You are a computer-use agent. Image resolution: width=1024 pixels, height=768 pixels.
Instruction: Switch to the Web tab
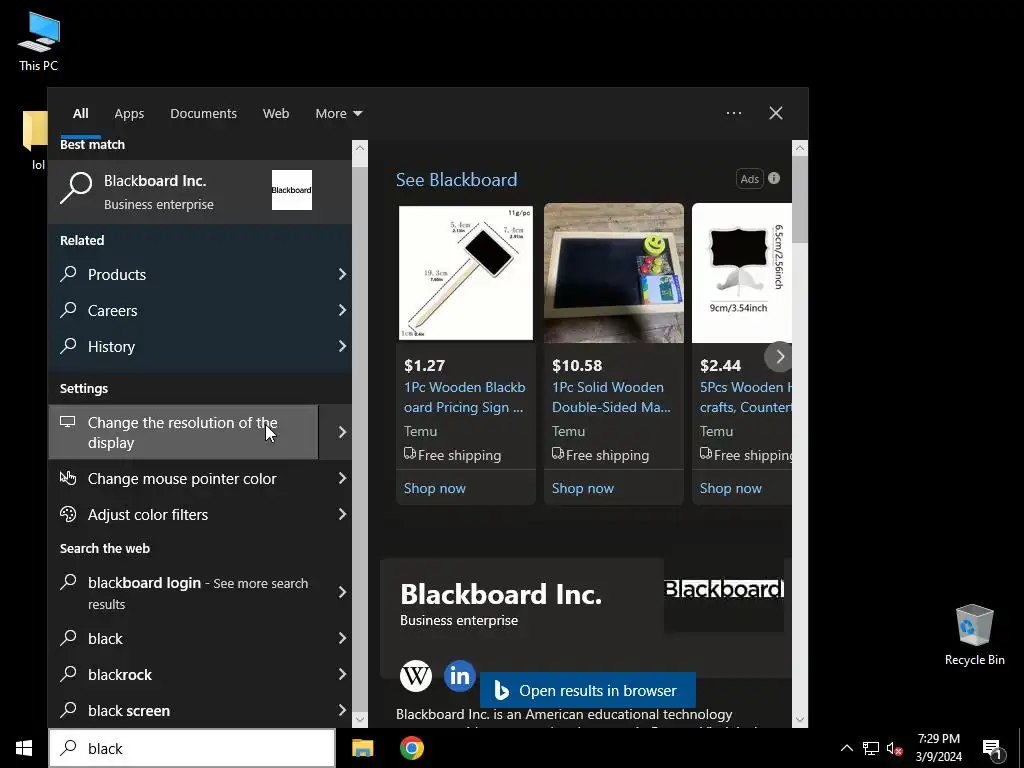(x=276, y=114)
